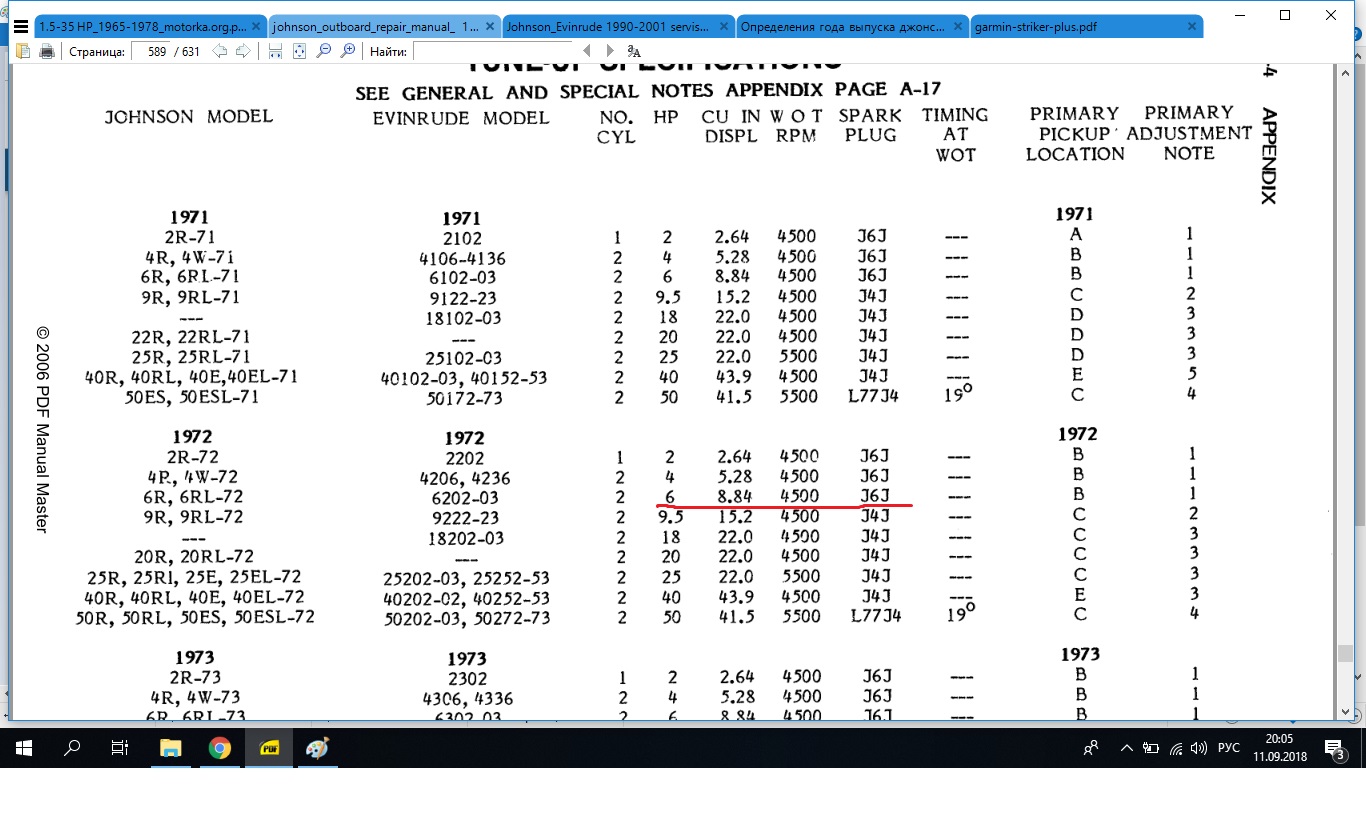This screenshot has width=1366, height=823.
Task: Open Google Chrome from taskbar
Action: (220, 748)
